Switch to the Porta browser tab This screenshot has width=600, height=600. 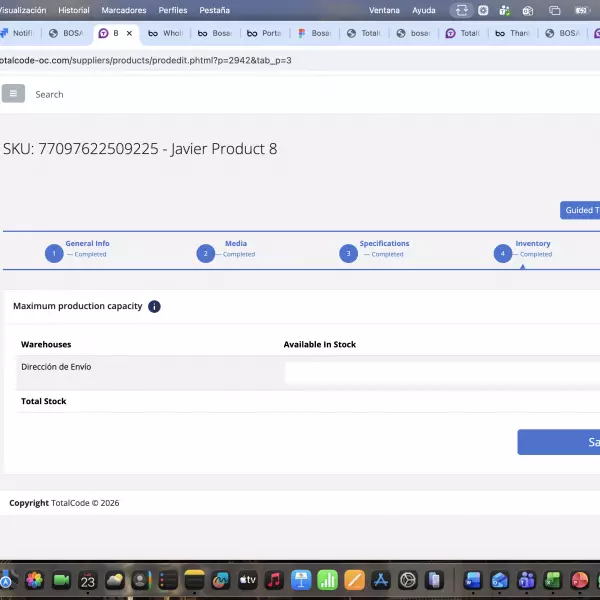click(265, 33)
